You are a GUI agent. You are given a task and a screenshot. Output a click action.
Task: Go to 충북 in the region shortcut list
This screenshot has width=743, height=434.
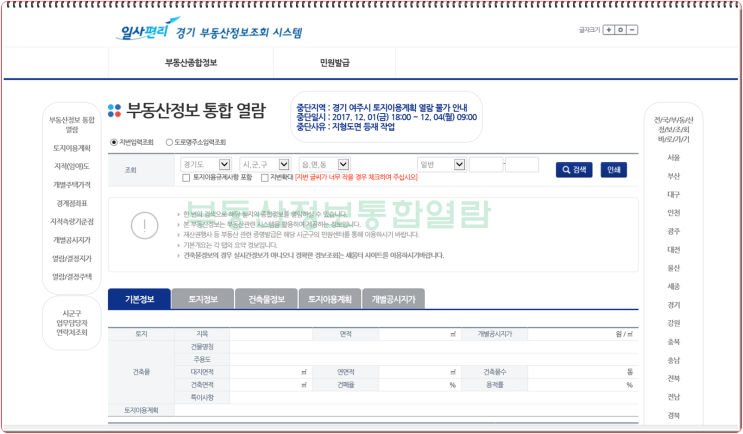673,342
